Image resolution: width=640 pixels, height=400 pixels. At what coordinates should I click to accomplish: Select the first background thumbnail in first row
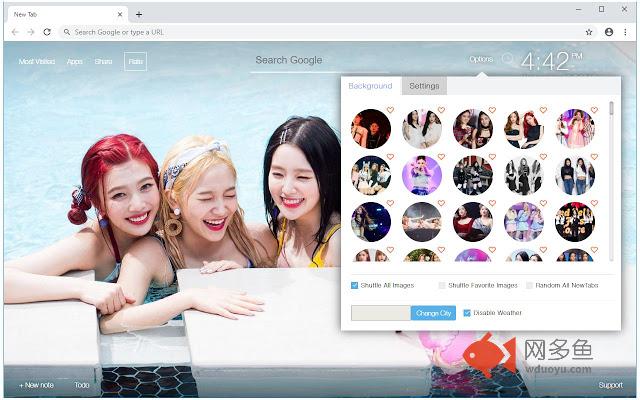pos(371,129)
